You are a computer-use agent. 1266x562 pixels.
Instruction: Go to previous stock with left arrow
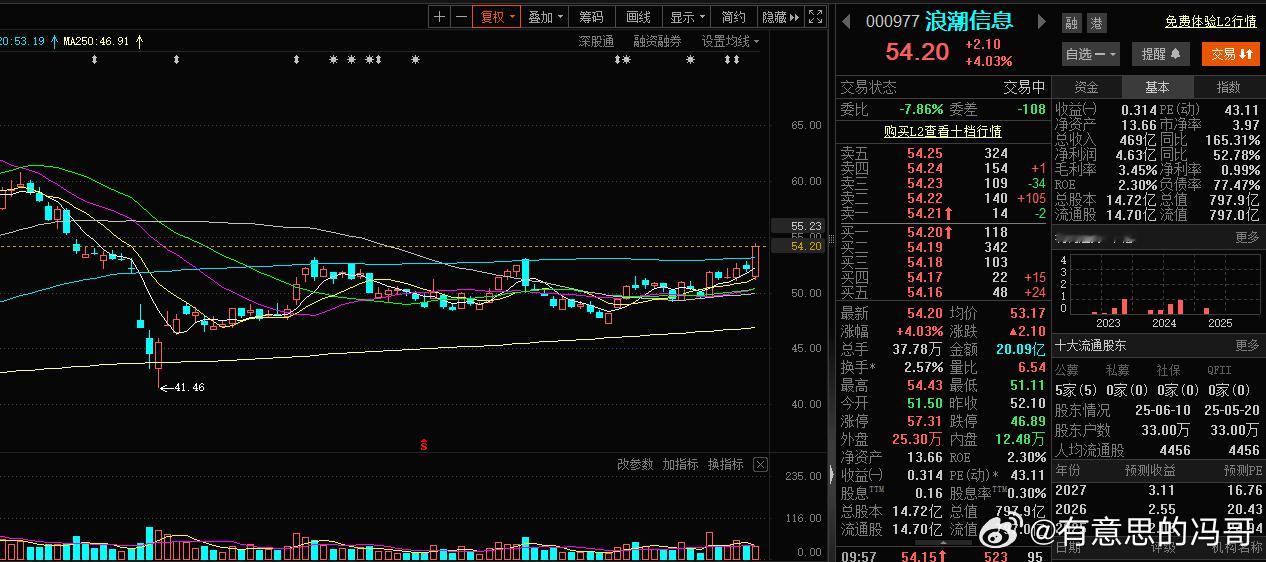845,22
